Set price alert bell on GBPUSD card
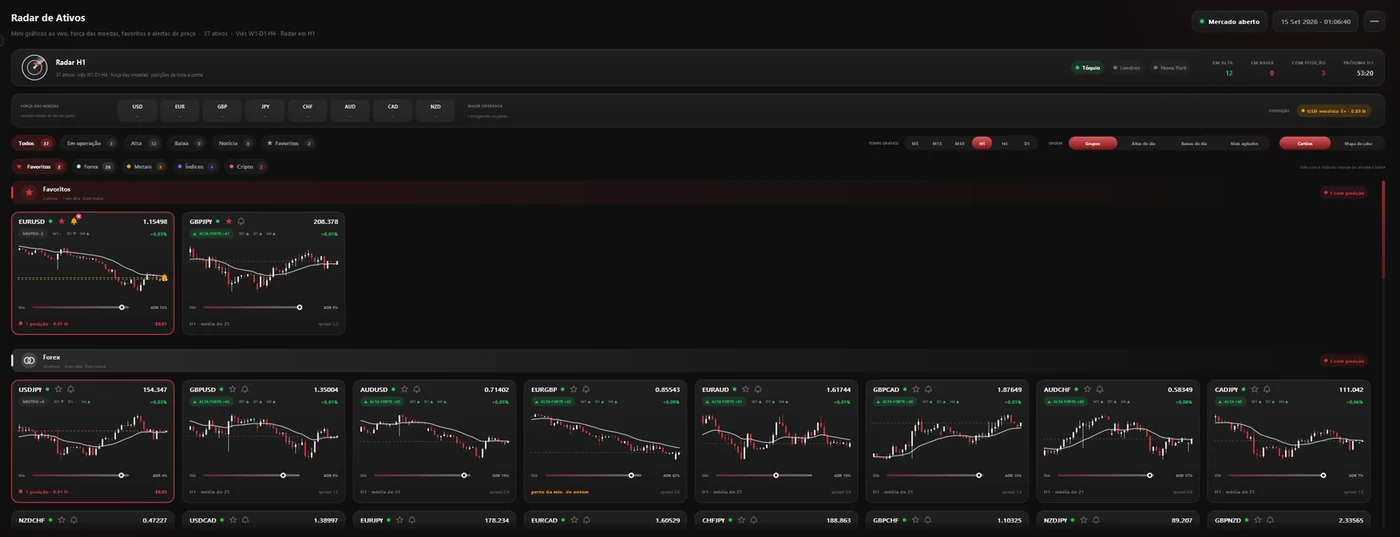Image resolution: width=1400 pixels, height=537 pixels. click(x=244, y=389)
